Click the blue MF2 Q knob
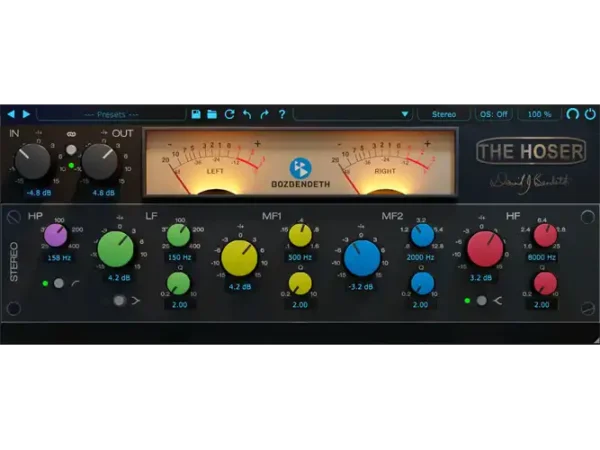 (x=422, y=284)
